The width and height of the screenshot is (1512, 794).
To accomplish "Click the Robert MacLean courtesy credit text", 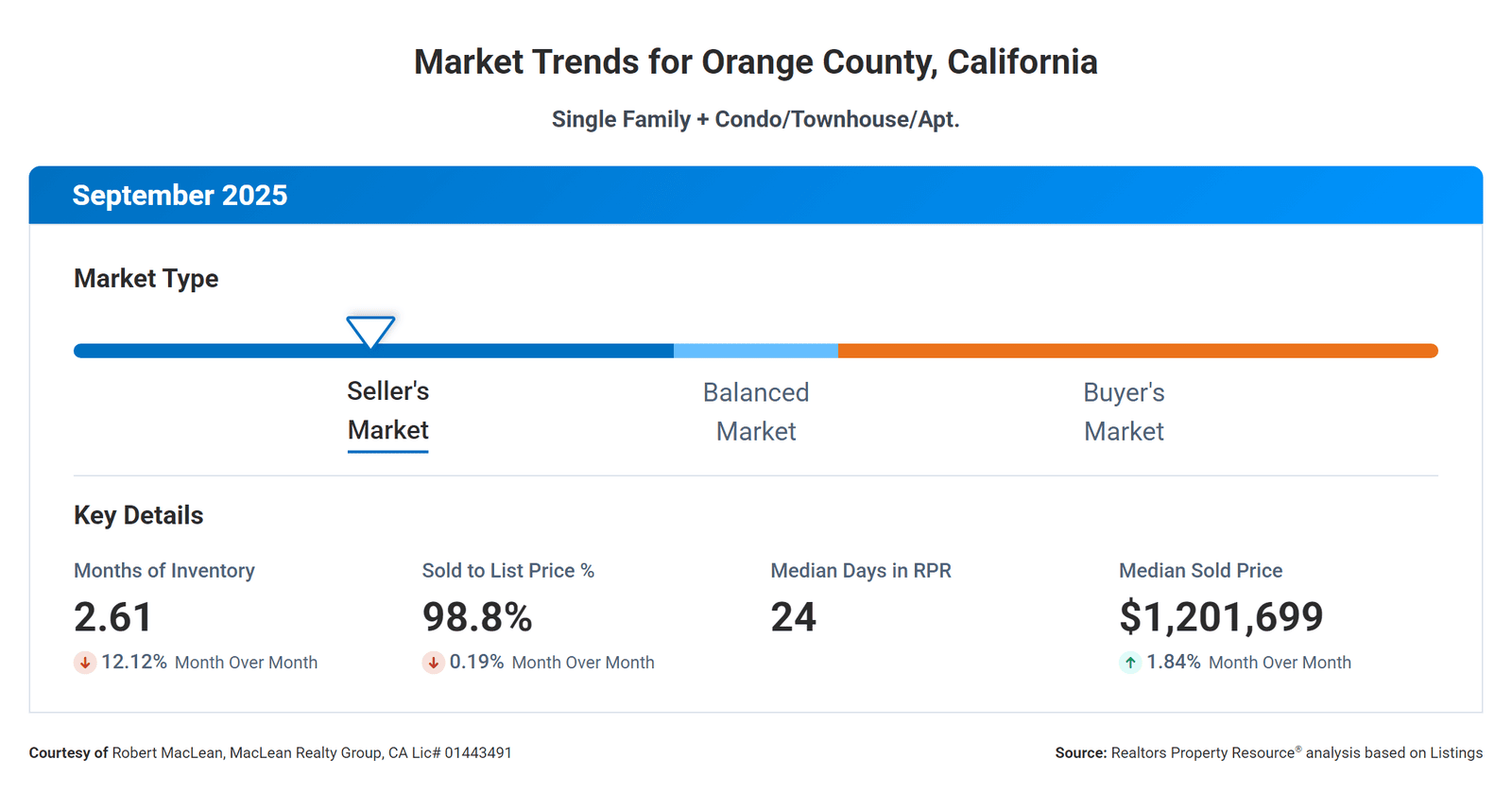I will pos(270,753).
